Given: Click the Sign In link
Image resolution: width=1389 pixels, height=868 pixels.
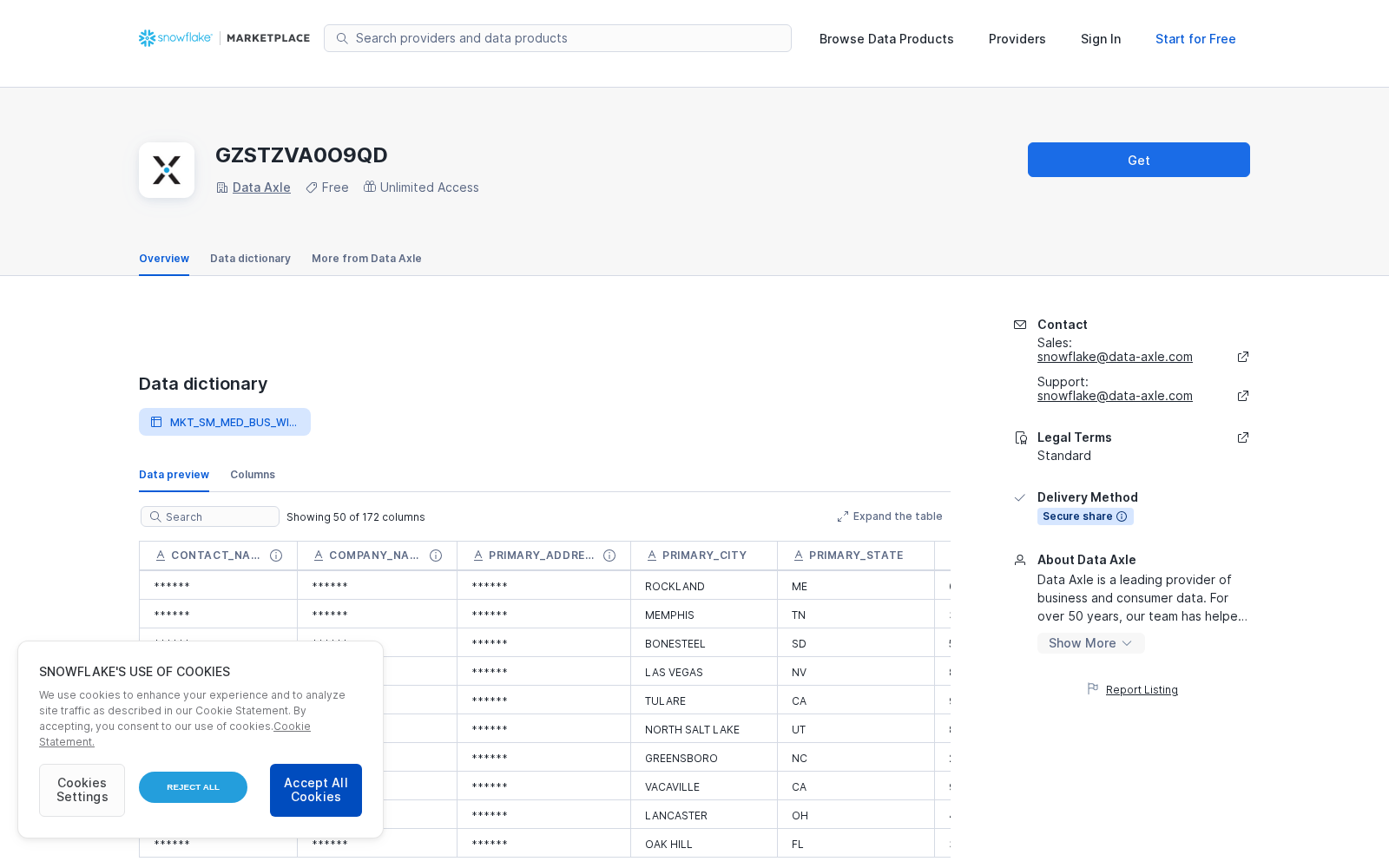Looking at the screenshot, I should [x=1101, y=39].
